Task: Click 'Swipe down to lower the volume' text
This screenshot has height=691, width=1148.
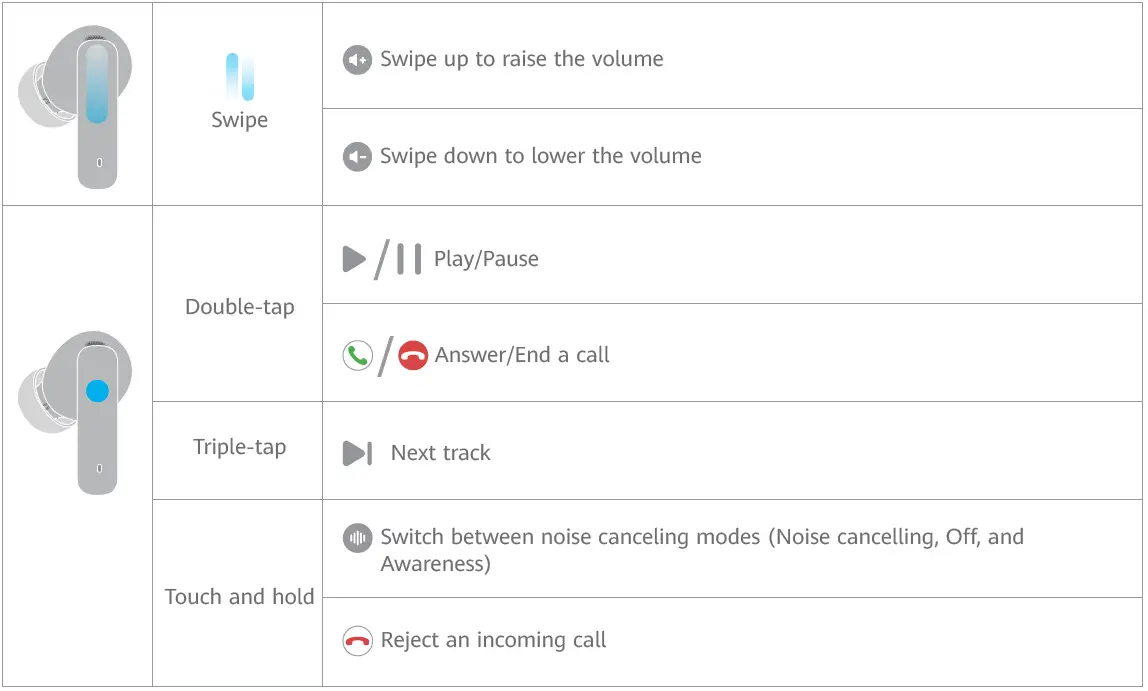Action: [x=540, y=156]
